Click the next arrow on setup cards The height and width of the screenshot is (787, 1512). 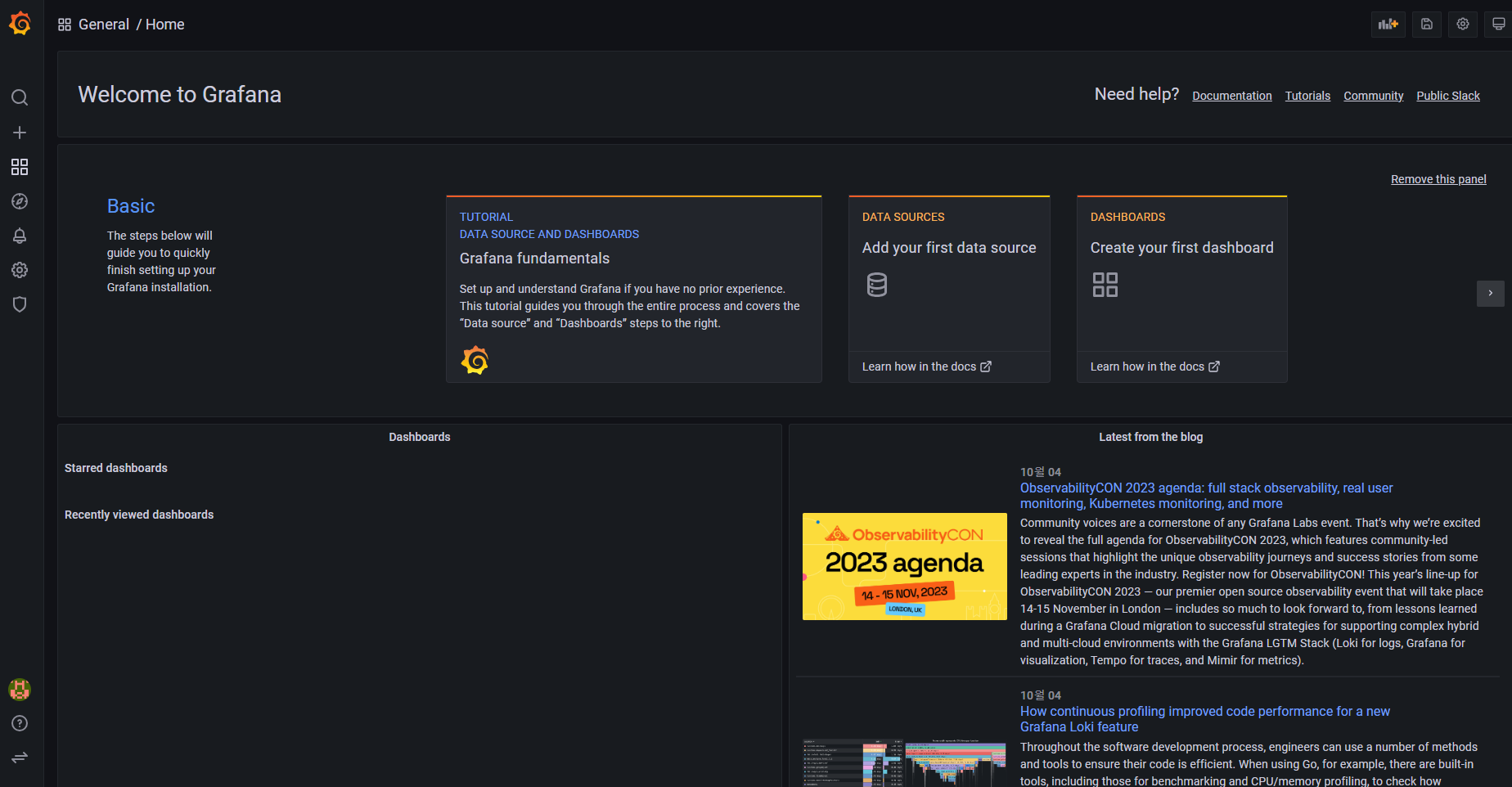pyautogui.click(x=1491, y=293)
